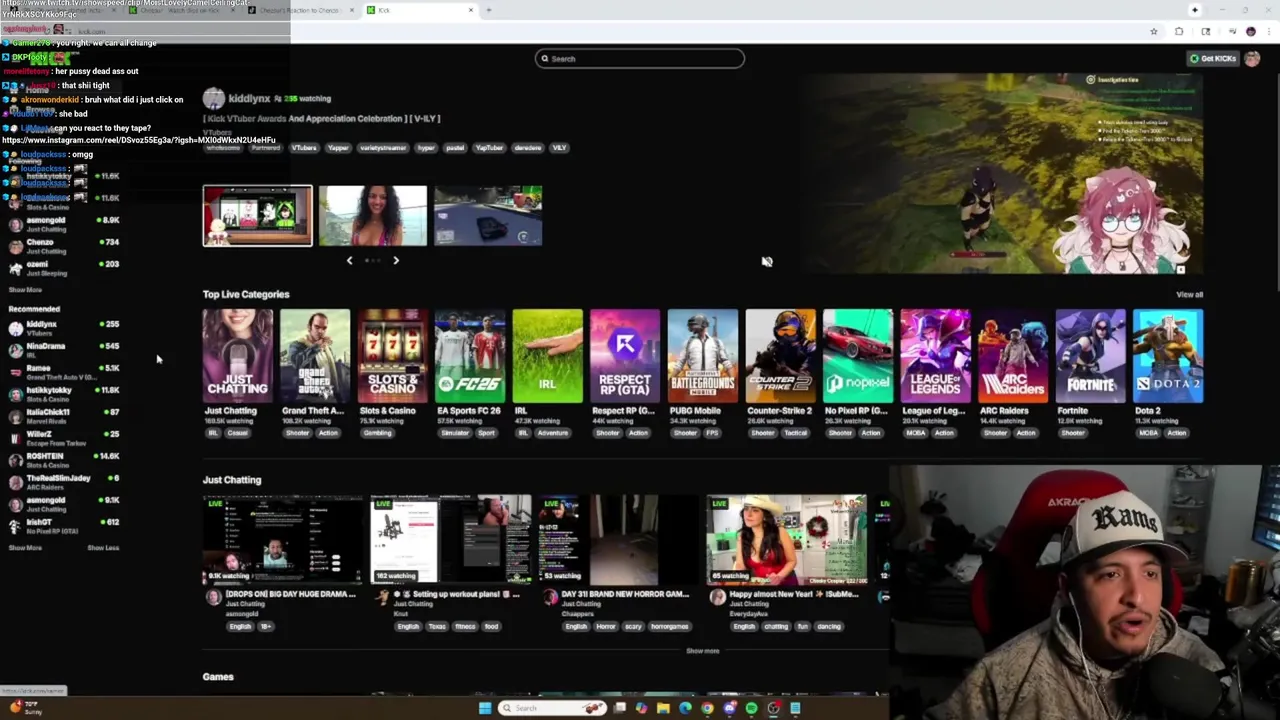This screenshot has height=720, width=1280.
Task: Click the Horror tag on horror stream
Action: pyautogui.click(x=606, y=626)
